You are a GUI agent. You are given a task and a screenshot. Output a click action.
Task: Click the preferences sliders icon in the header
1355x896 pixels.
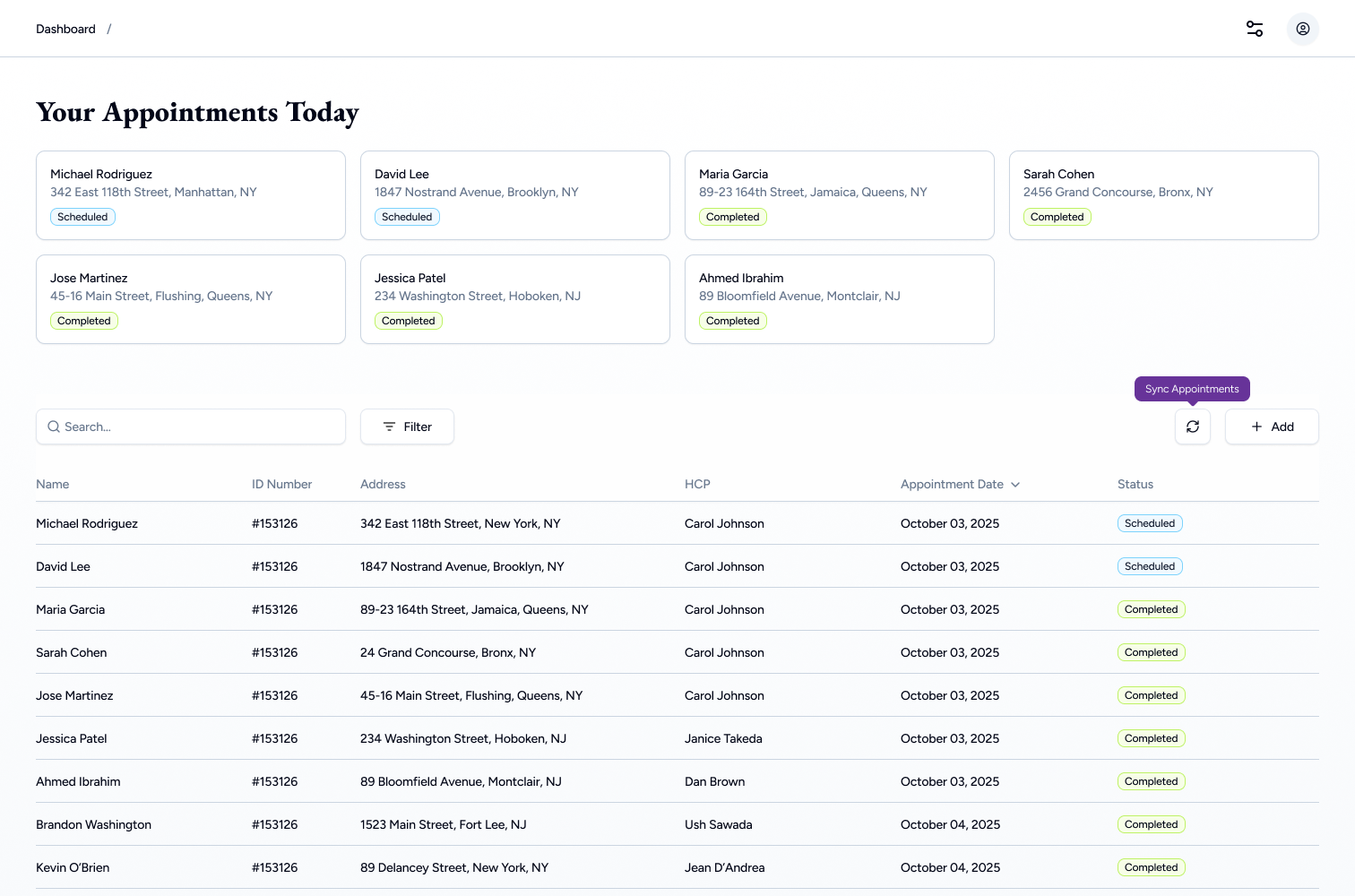(1254, 28)
